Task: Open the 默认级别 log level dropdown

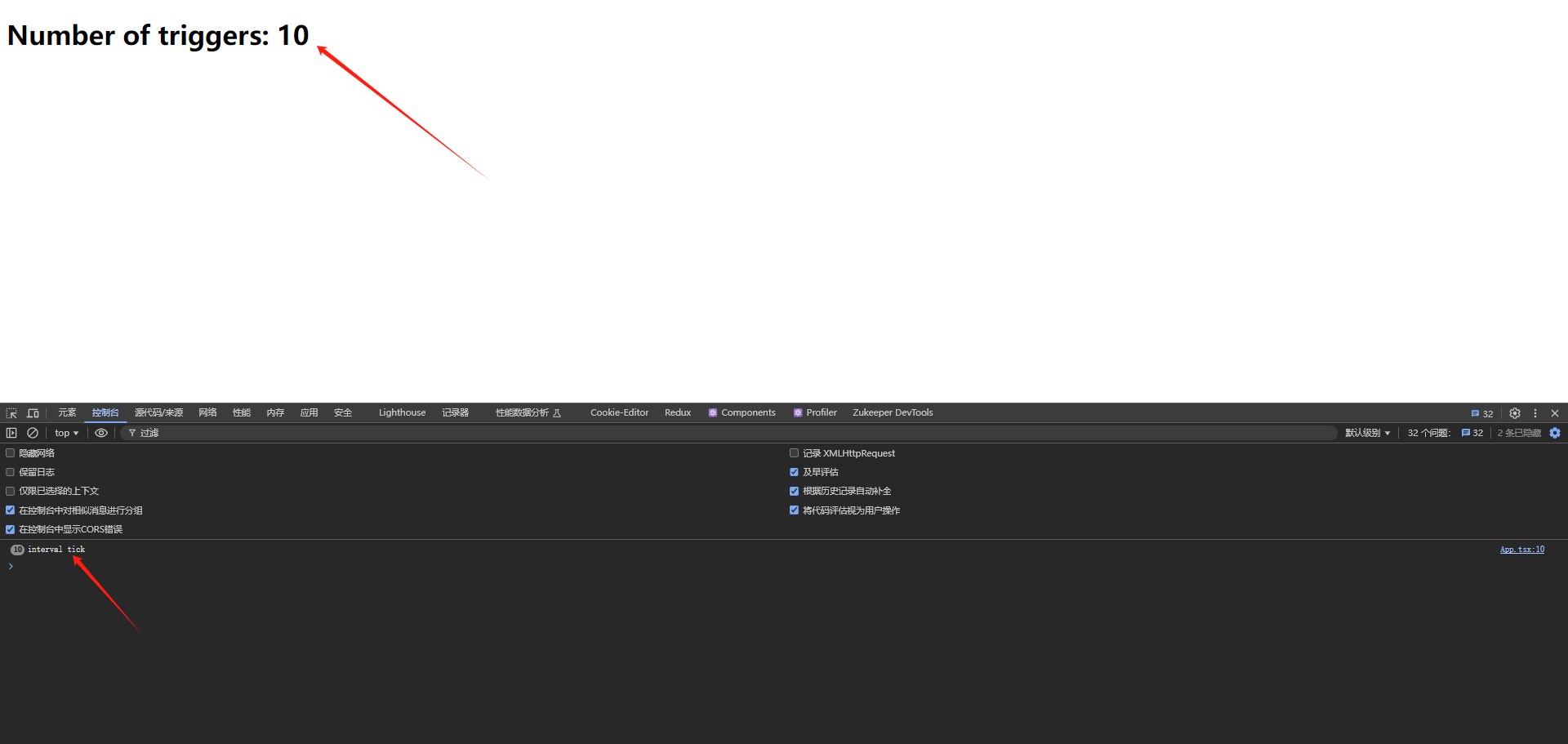Action: tap(1367, 433)
